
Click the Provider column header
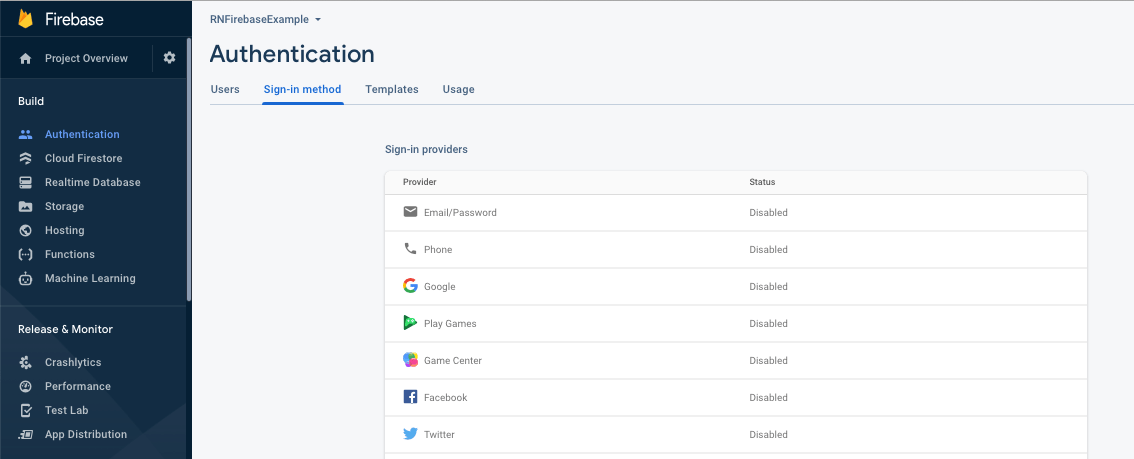419,182
